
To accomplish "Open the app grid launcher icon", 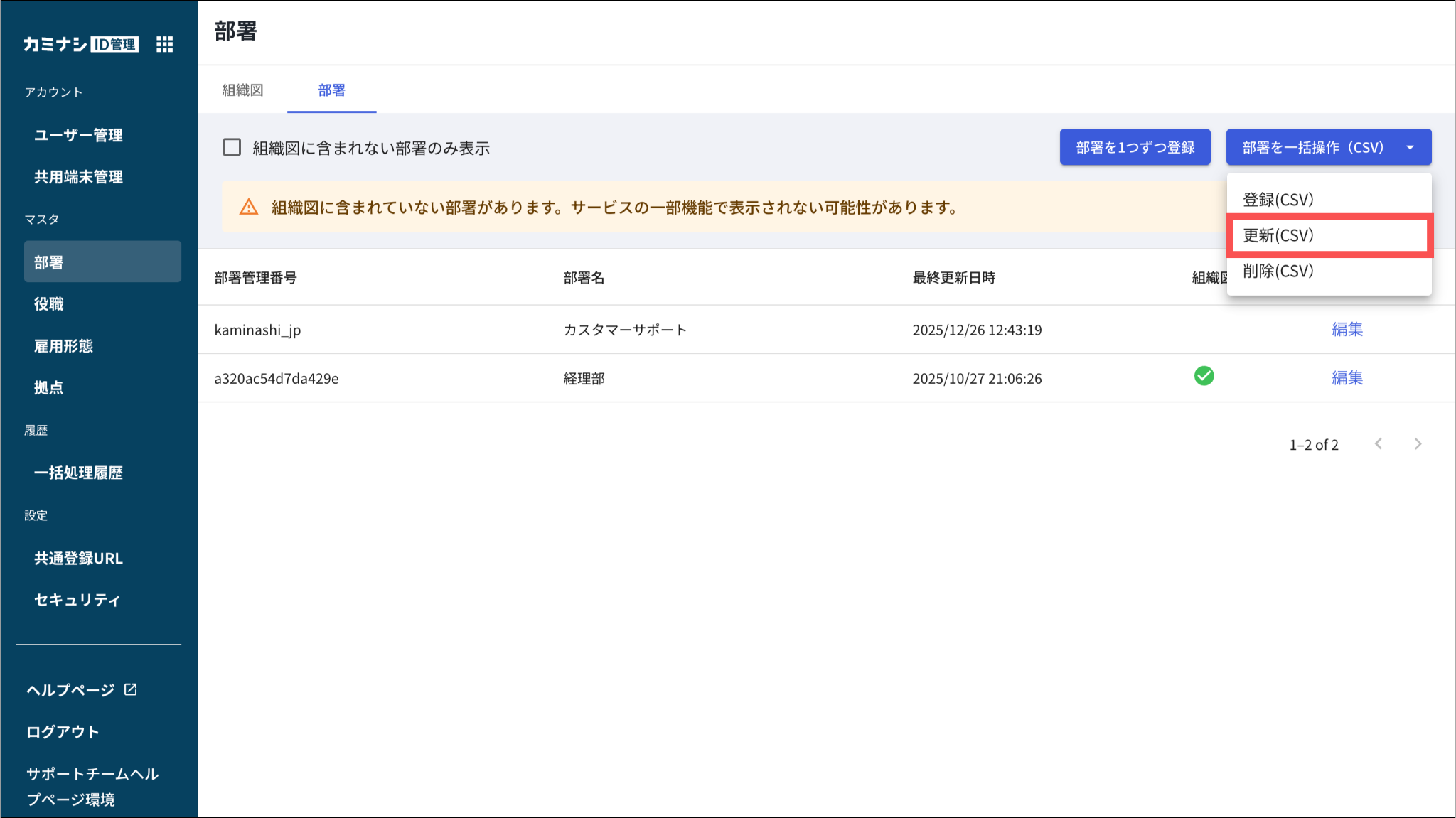I will pyautogui.click(x=164, y=44).
